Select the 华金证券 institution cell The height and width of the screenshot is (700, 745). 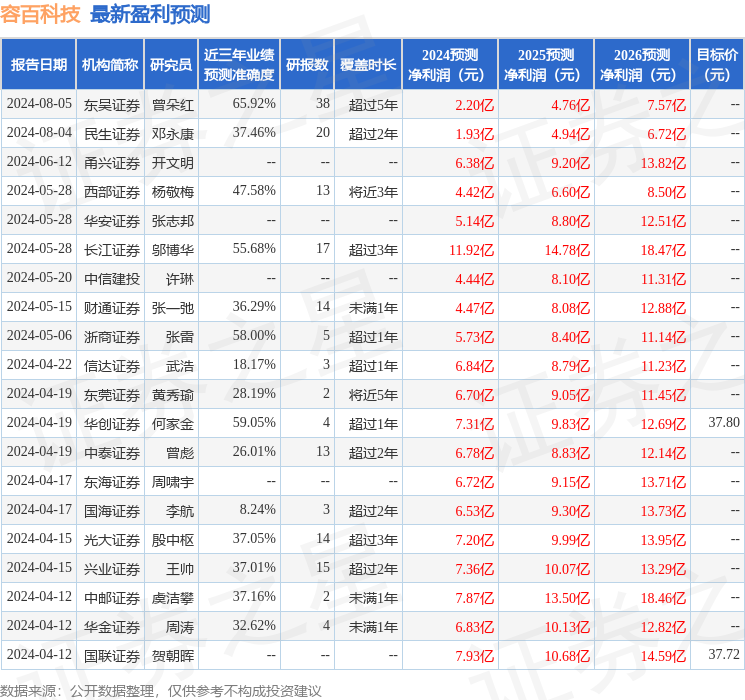click(x=112, y=627)
